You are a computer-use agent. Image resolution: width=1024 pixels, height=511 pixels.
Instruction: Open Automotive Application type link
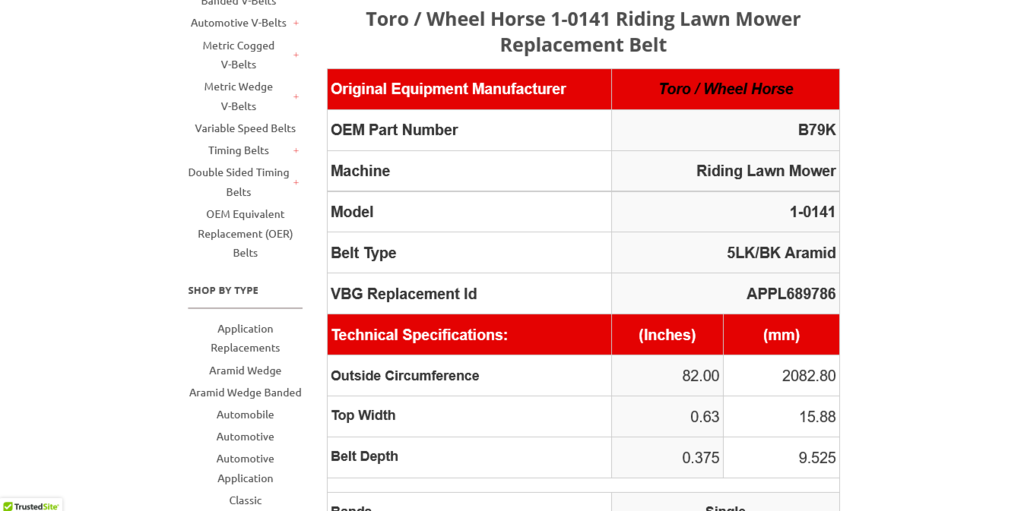(x=245, y=468)
